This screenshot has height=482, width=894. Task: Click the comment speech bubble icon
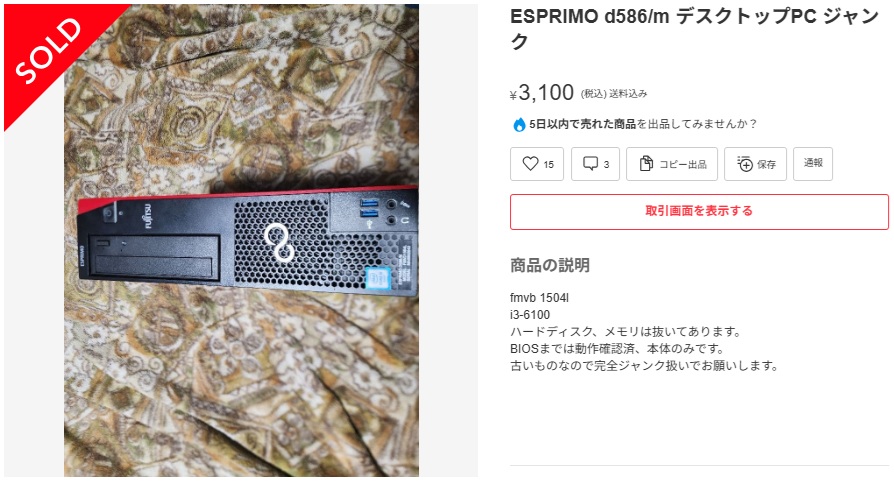590,164
